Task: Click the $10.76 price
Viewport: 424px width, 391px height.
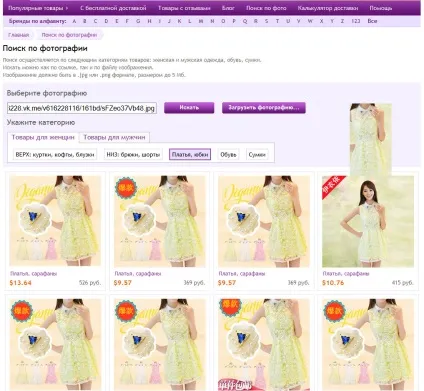Action: 333,283
